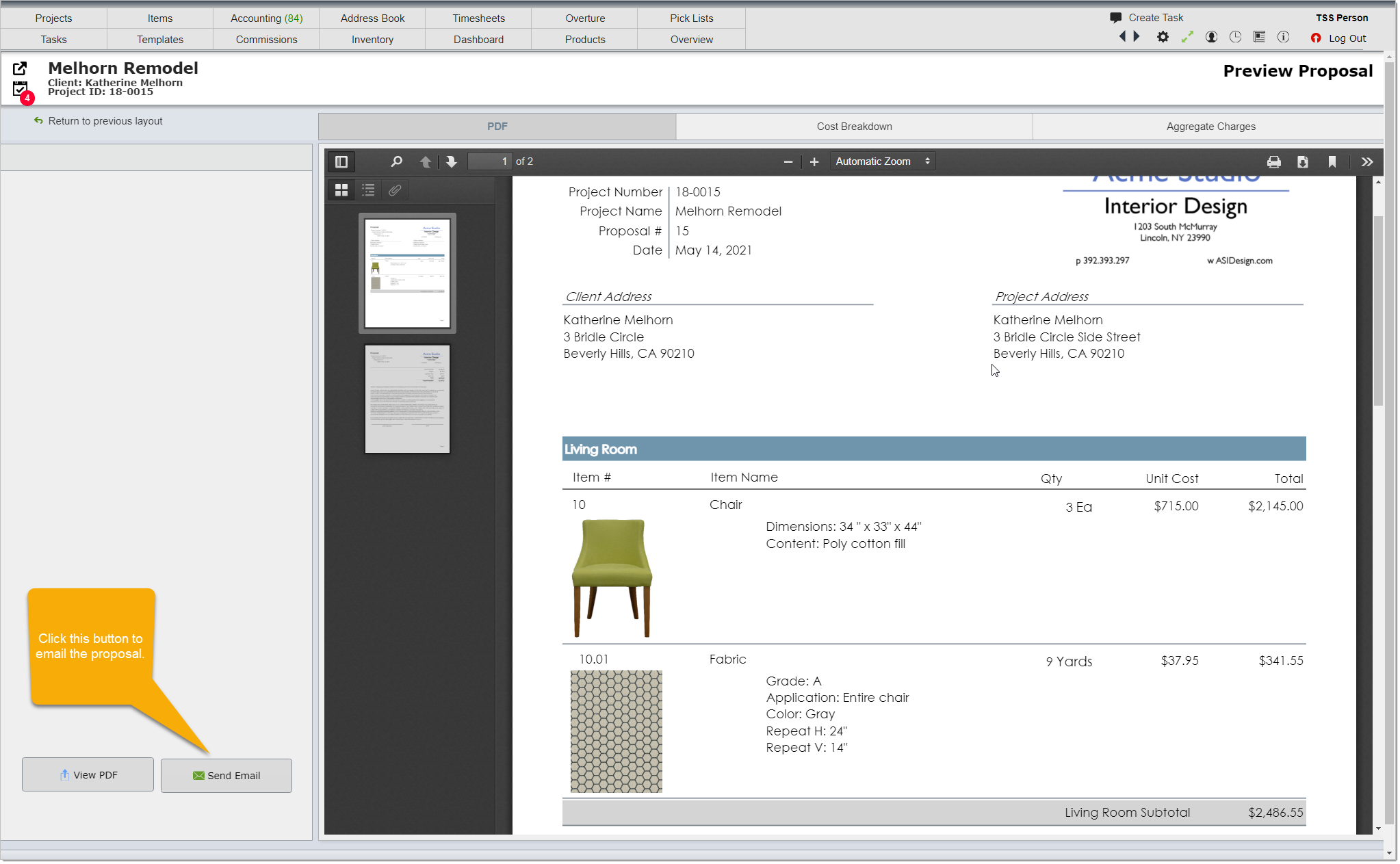Search the PDF with the magnifier icon
The width and height of the screenshot is (1400, 864).
pos(396,162)
